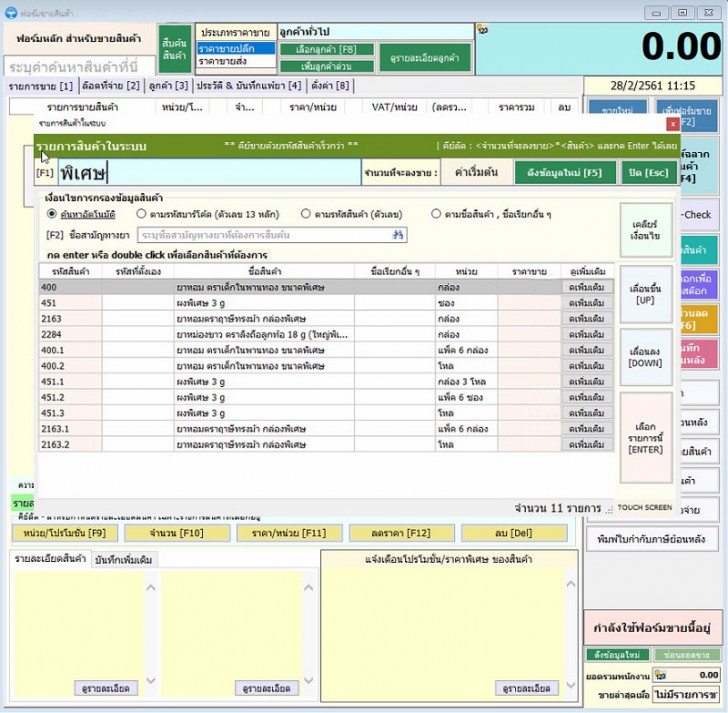
Task: Click the F1 product search text field
Action: (x=208, y=173)
